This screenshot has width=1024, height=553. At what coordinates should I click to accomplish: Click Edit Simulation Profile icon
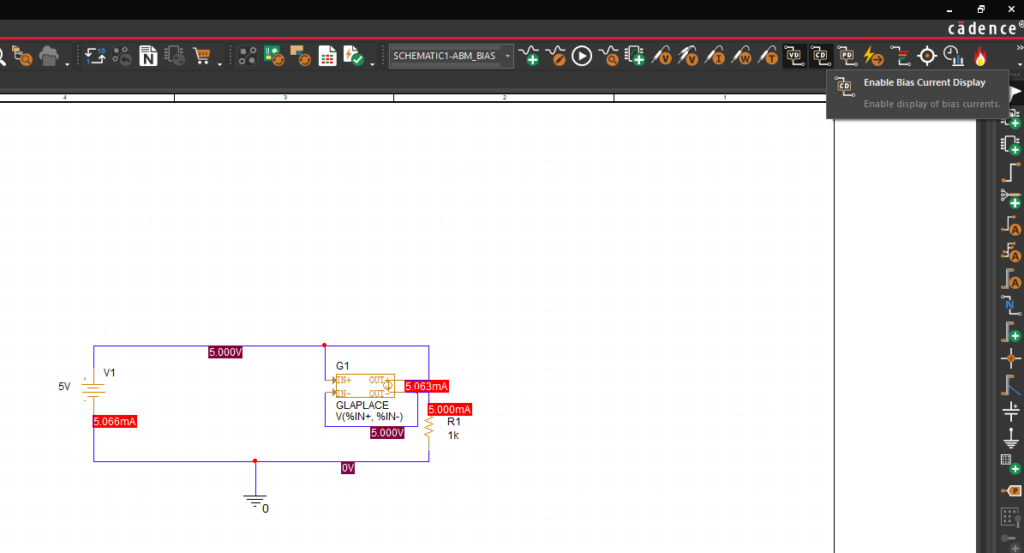pyautogui.click(x=556, y=56)
